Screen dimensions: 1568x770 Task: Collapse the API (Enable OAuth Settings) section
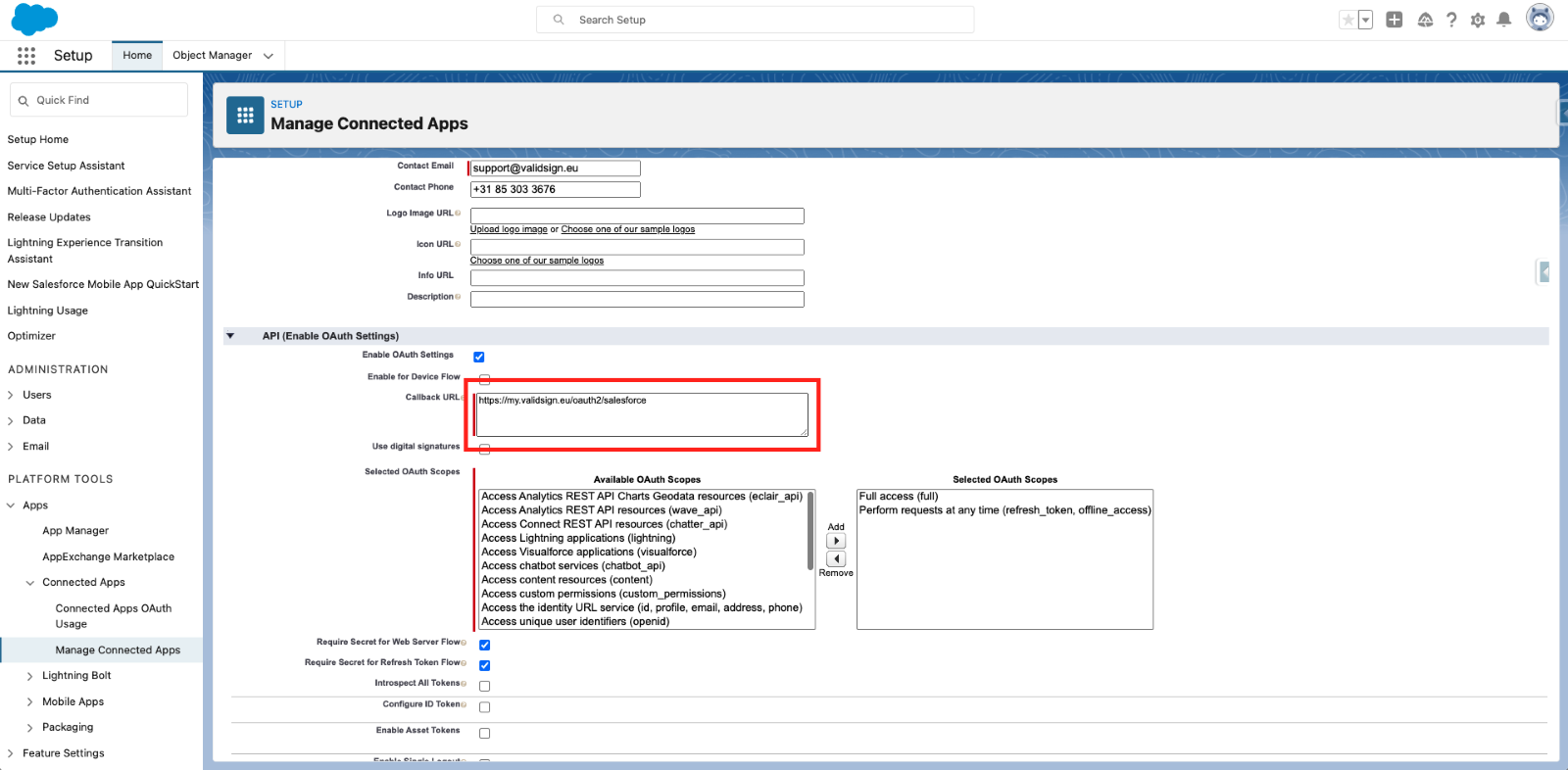(230, 336)
